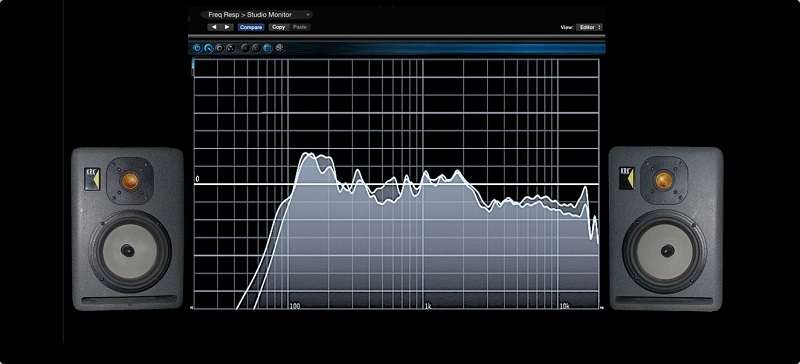The height and width of the screenshot is (364, 800).
Task: Open the View Editor dropdown
Action: pos(589,27)
